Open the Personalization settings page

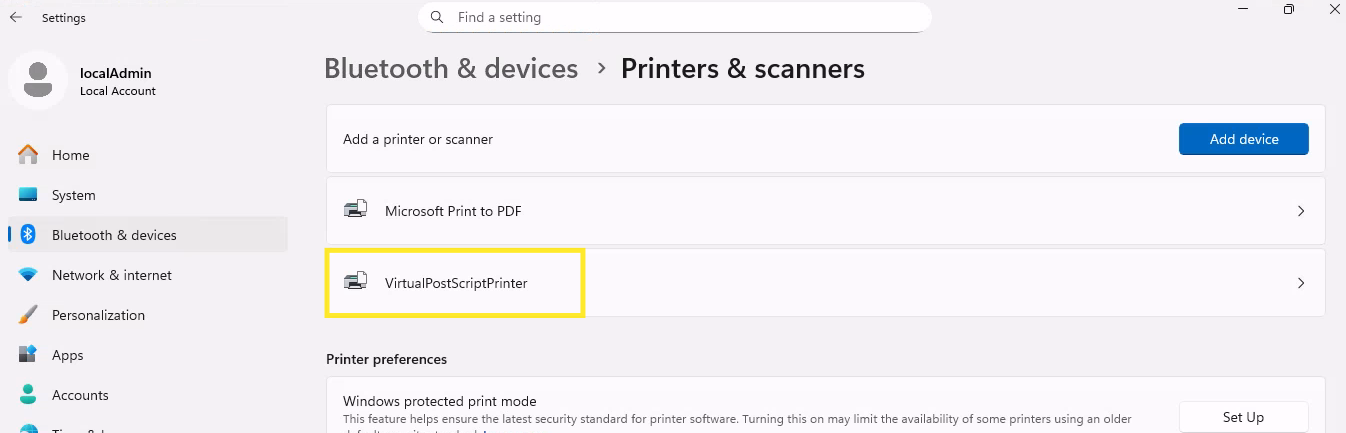(x=98, y=315)
